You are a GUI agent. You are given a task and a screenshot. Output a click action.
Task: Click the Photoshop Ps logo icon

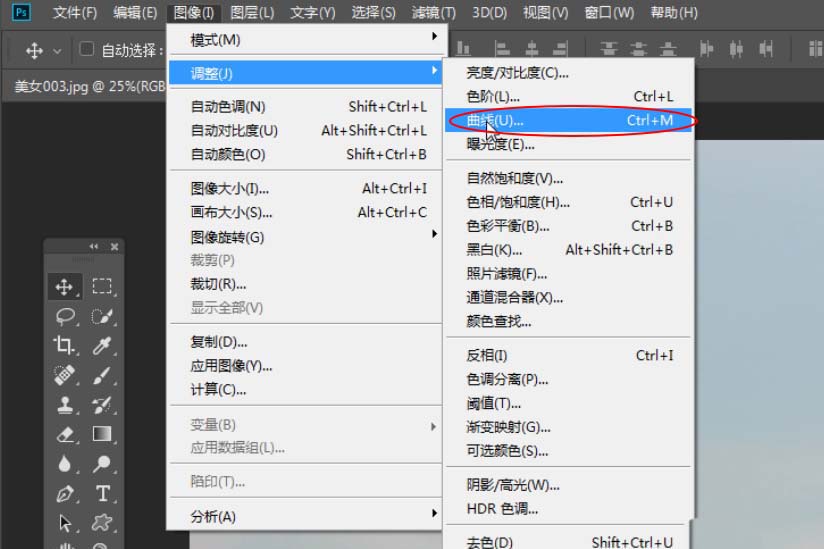click(x=21, y=12)
